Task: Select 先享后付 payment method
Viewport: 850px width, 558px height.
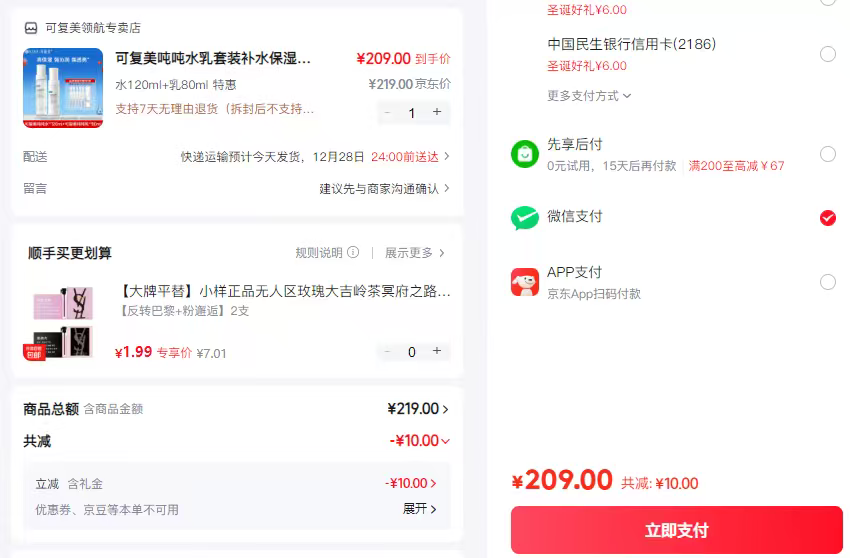Action: click(827, 154)
